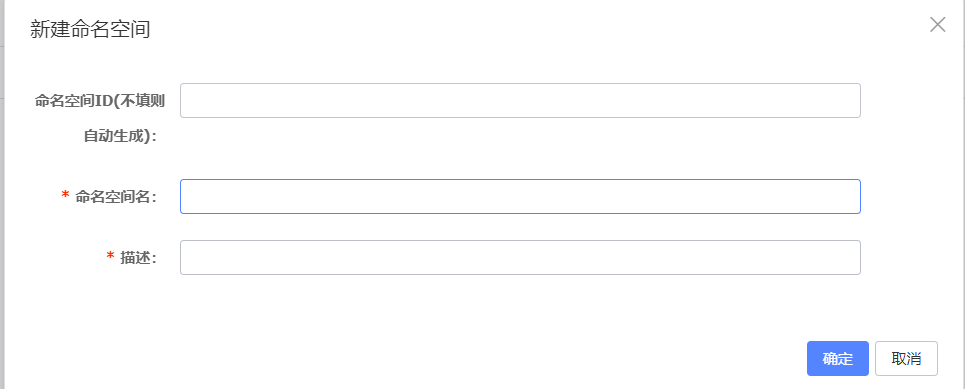Click the bottom-most required text field
Image resolution: width=965 pixels, height=389 pixels.
pyautogui.click(x=520, y=257)
